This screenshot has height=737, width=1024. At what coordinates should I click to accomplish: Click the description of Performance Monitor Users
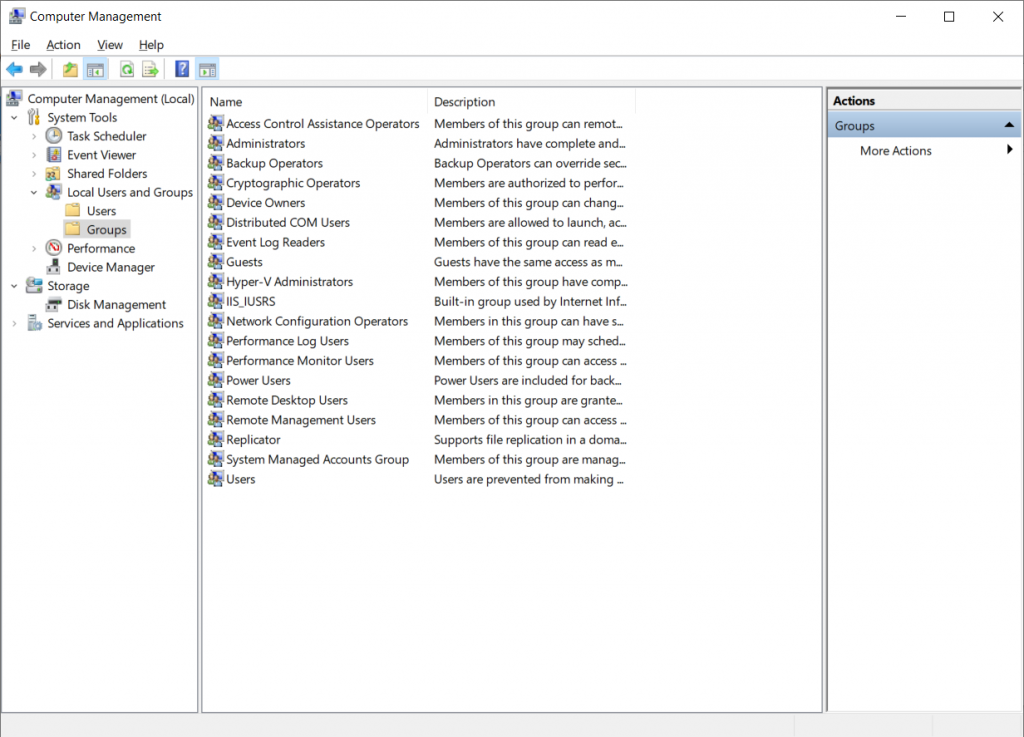pyautogui.click(x=530, y=360)
